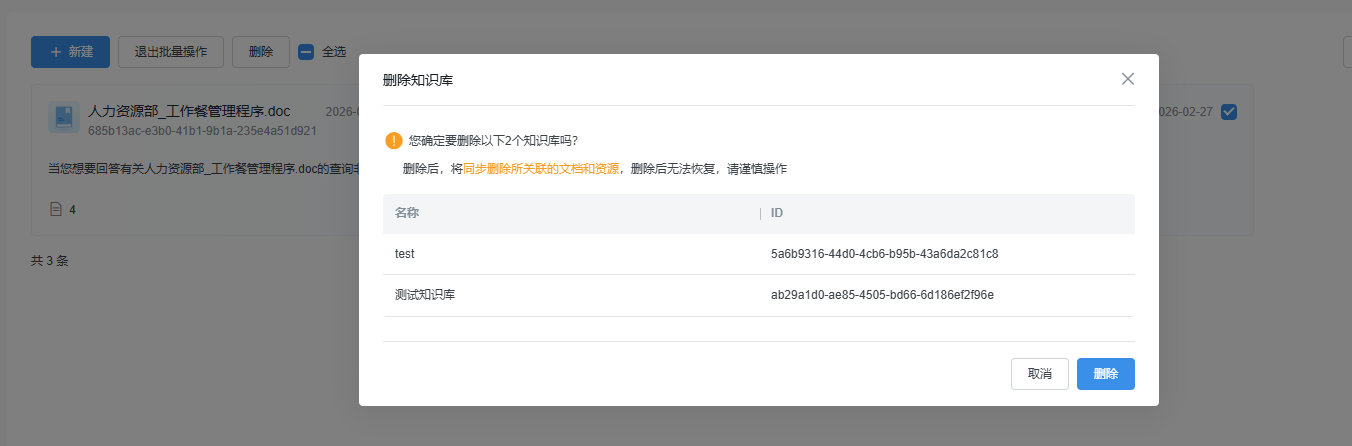Select the 测试知识库 row name

click(426, 295)
